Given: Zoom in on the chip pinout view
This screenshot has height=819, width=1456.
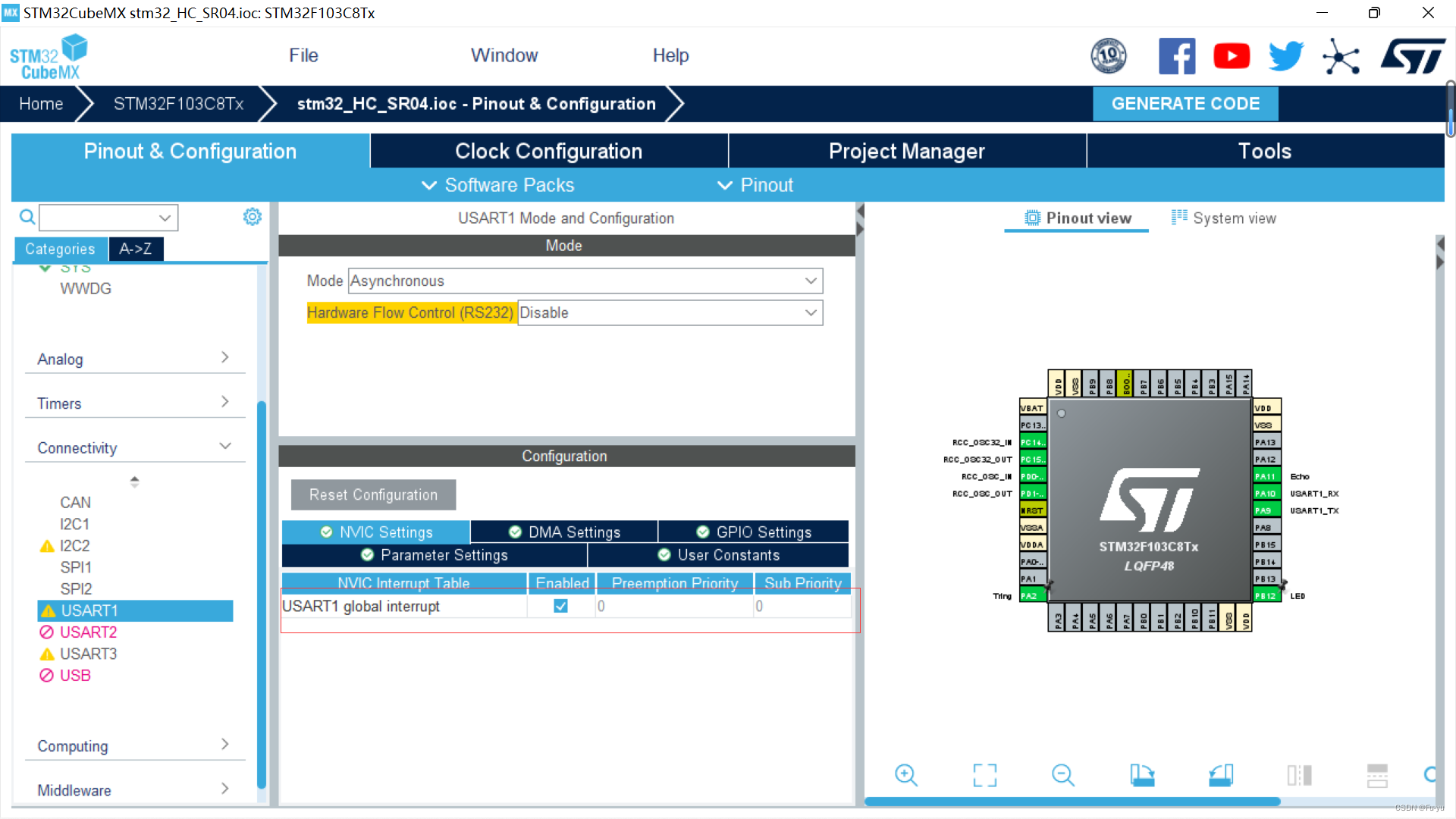Looking at the screenshot, I should 906,775.
